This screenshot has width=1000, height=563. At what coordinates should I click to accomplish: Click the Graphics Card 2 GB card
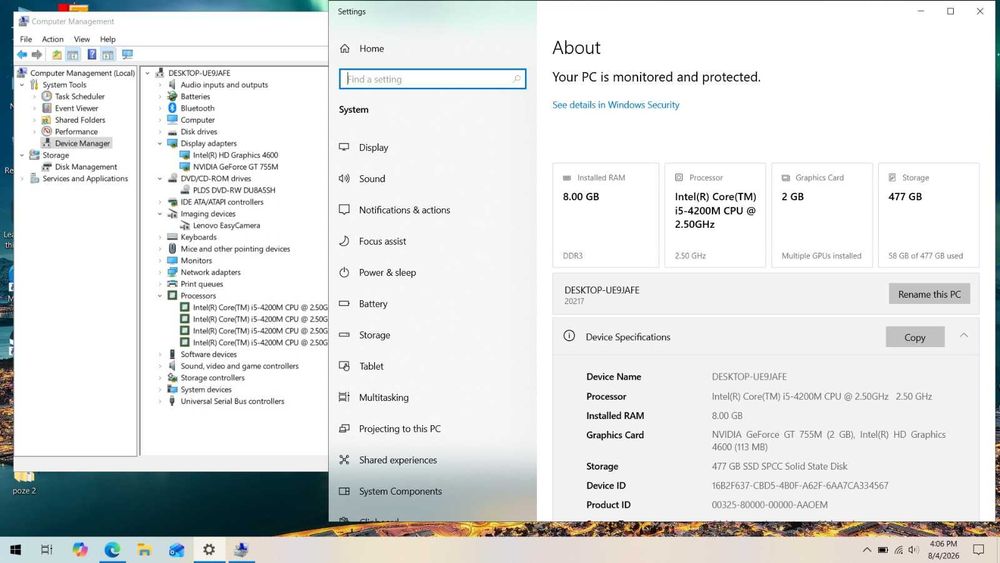pyautogui.click(x=821, y=215)
